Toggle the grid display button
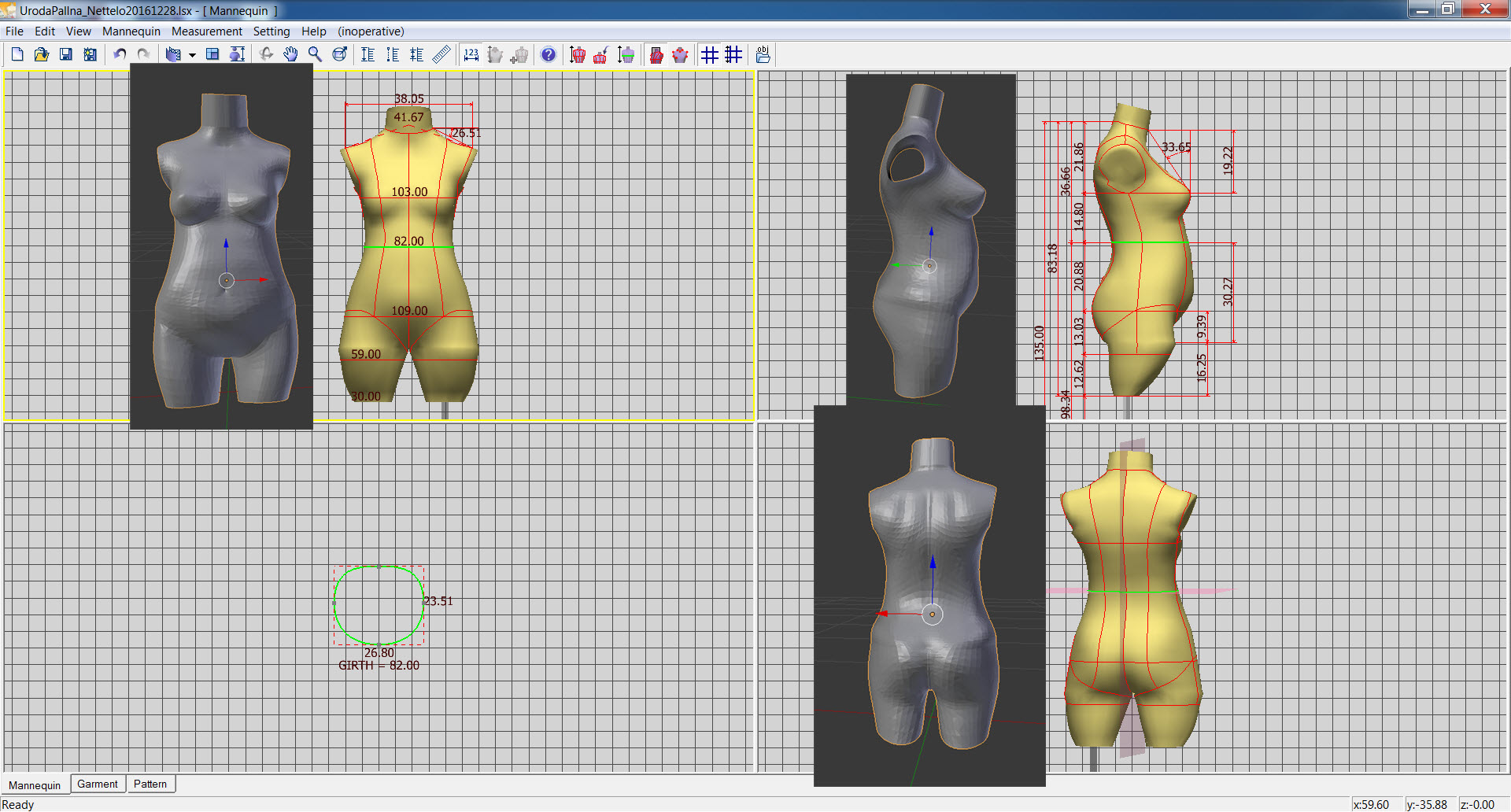 coord(710,54)
